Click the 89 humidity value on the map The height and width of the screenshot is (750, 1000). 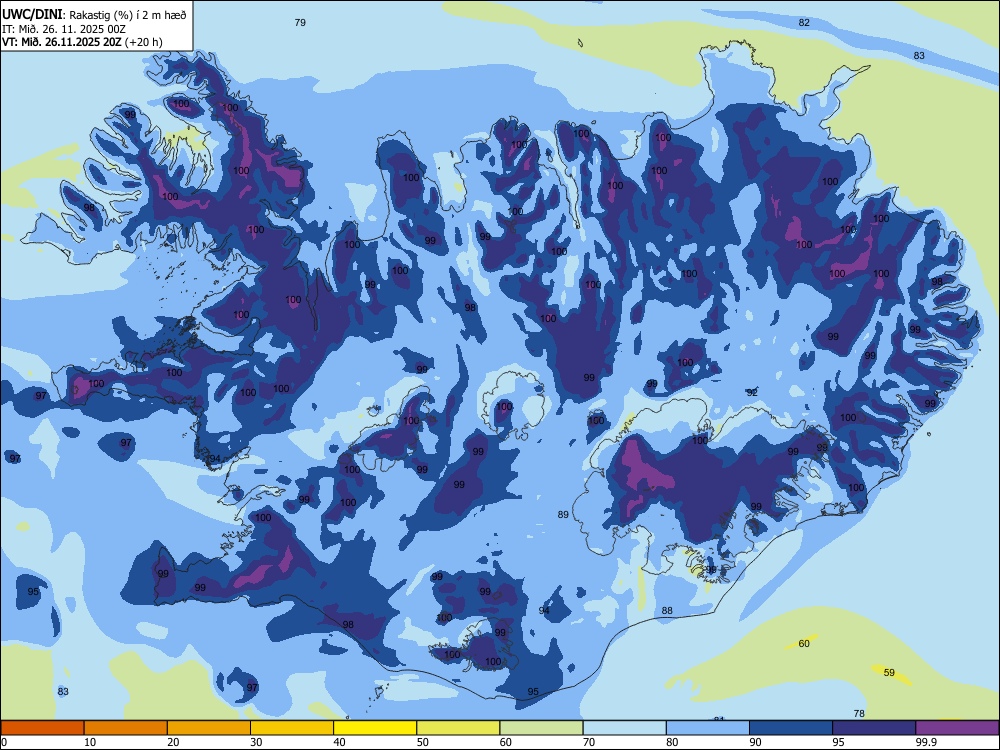[x=563, y=515]
